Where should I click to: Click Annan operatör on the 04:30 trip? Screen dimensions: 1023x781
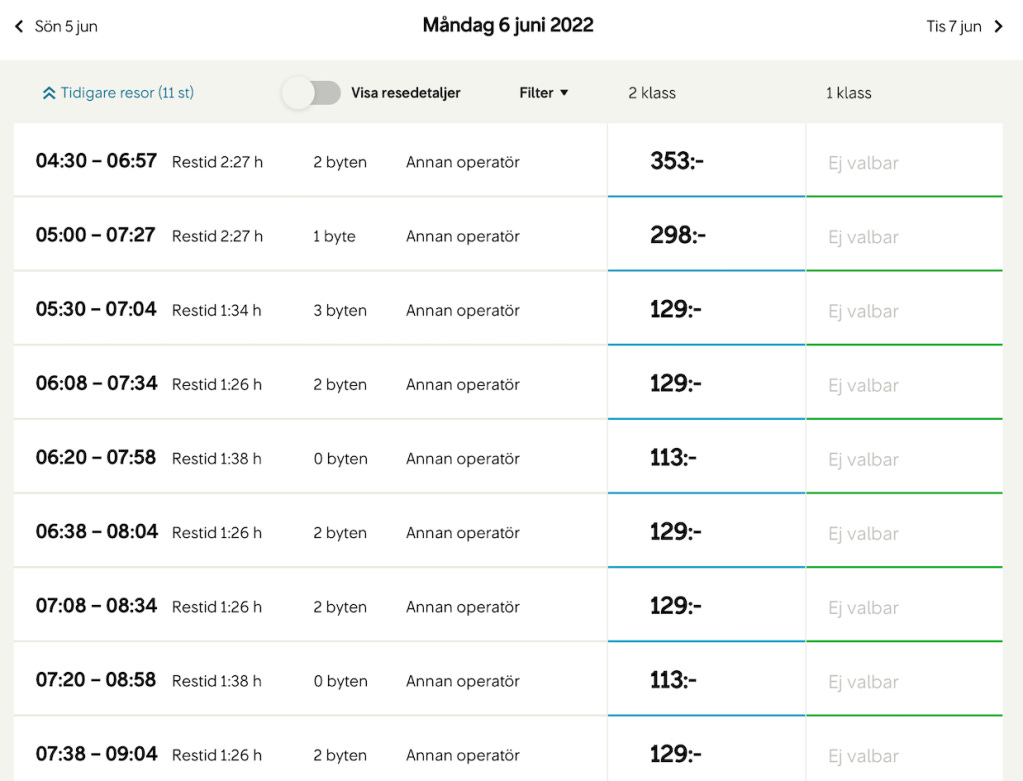click(x=463, y=162)
